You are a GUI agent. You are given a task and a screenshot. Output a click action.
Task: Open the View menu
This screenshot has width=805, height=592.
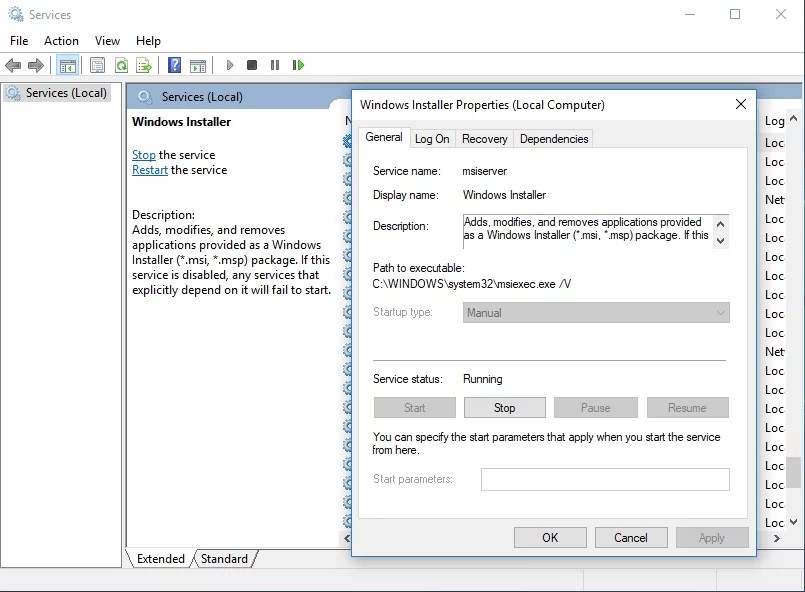coord(107,41)
